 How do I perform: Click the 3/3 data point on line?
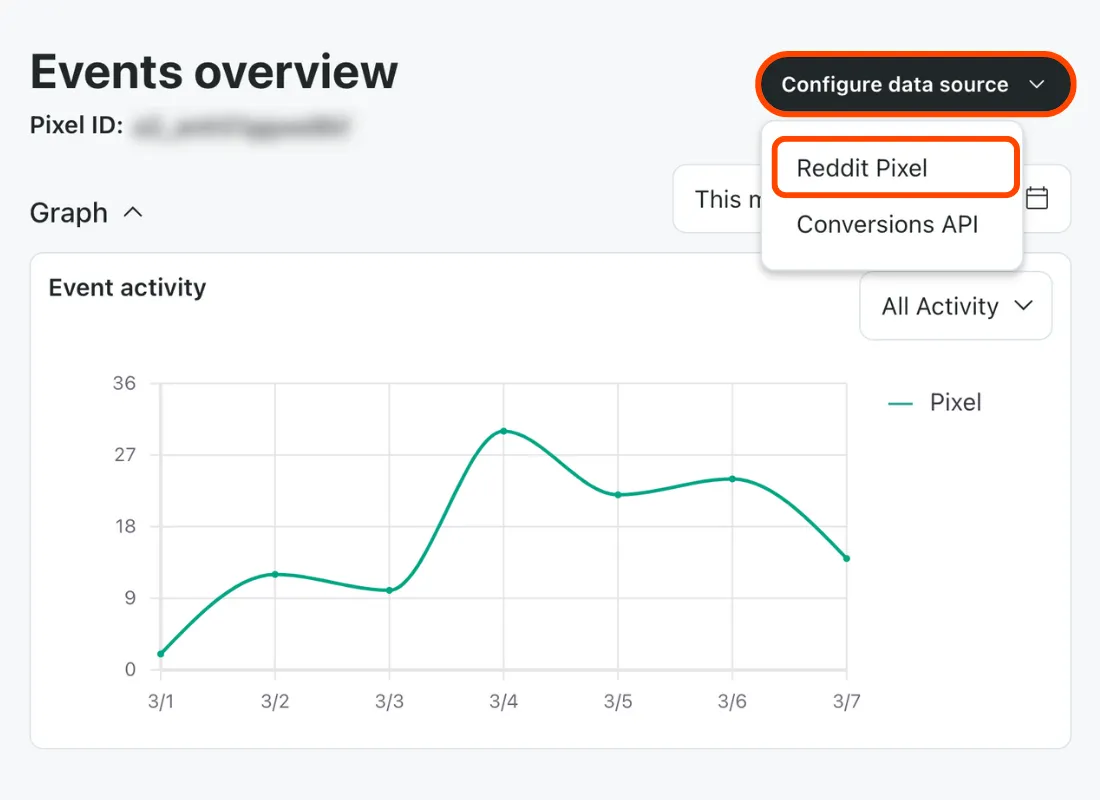389,590
